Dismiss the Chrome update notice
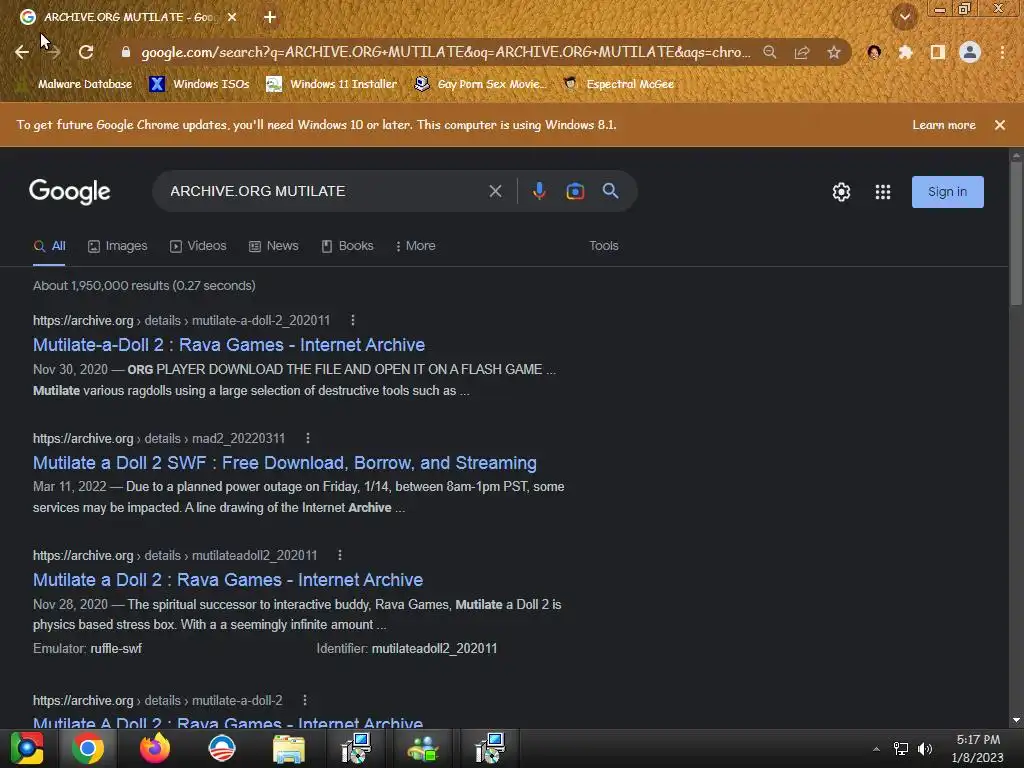 1000,125
